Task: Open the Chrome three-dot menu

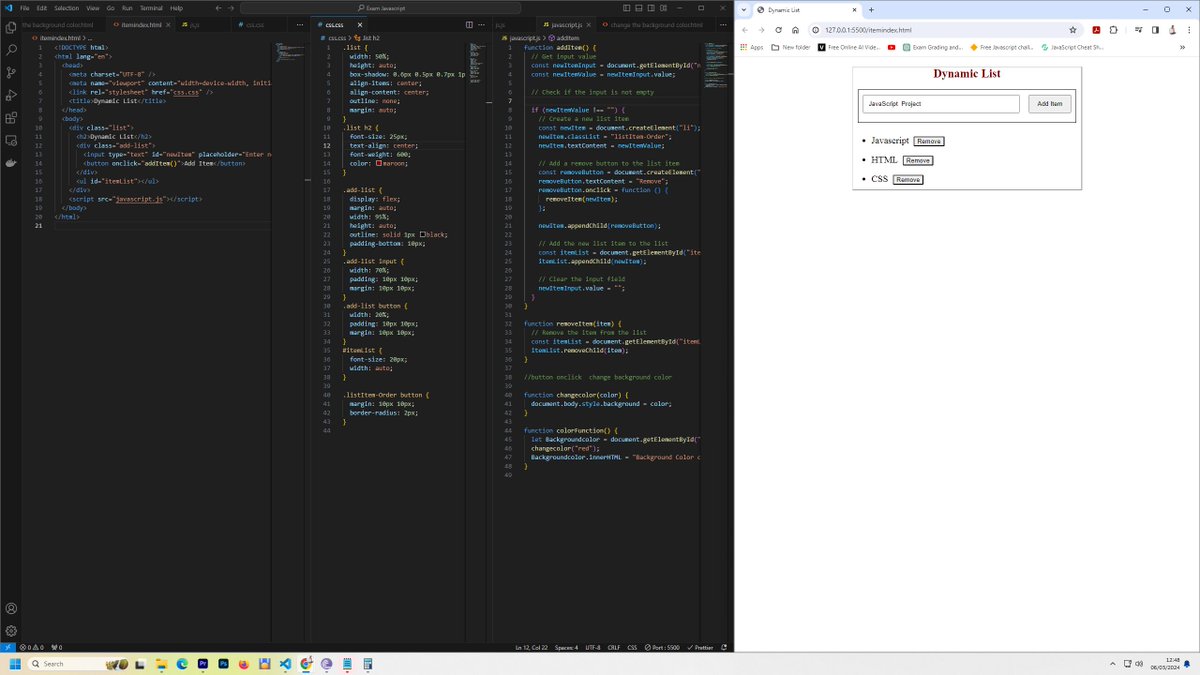Action: pyautogui.click(x=1187, y=30)
